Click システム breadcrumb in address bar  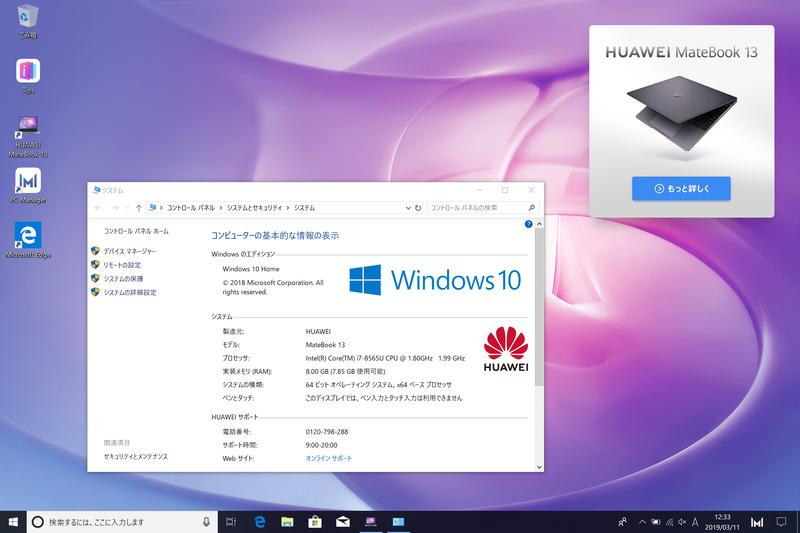pos(304,208)
